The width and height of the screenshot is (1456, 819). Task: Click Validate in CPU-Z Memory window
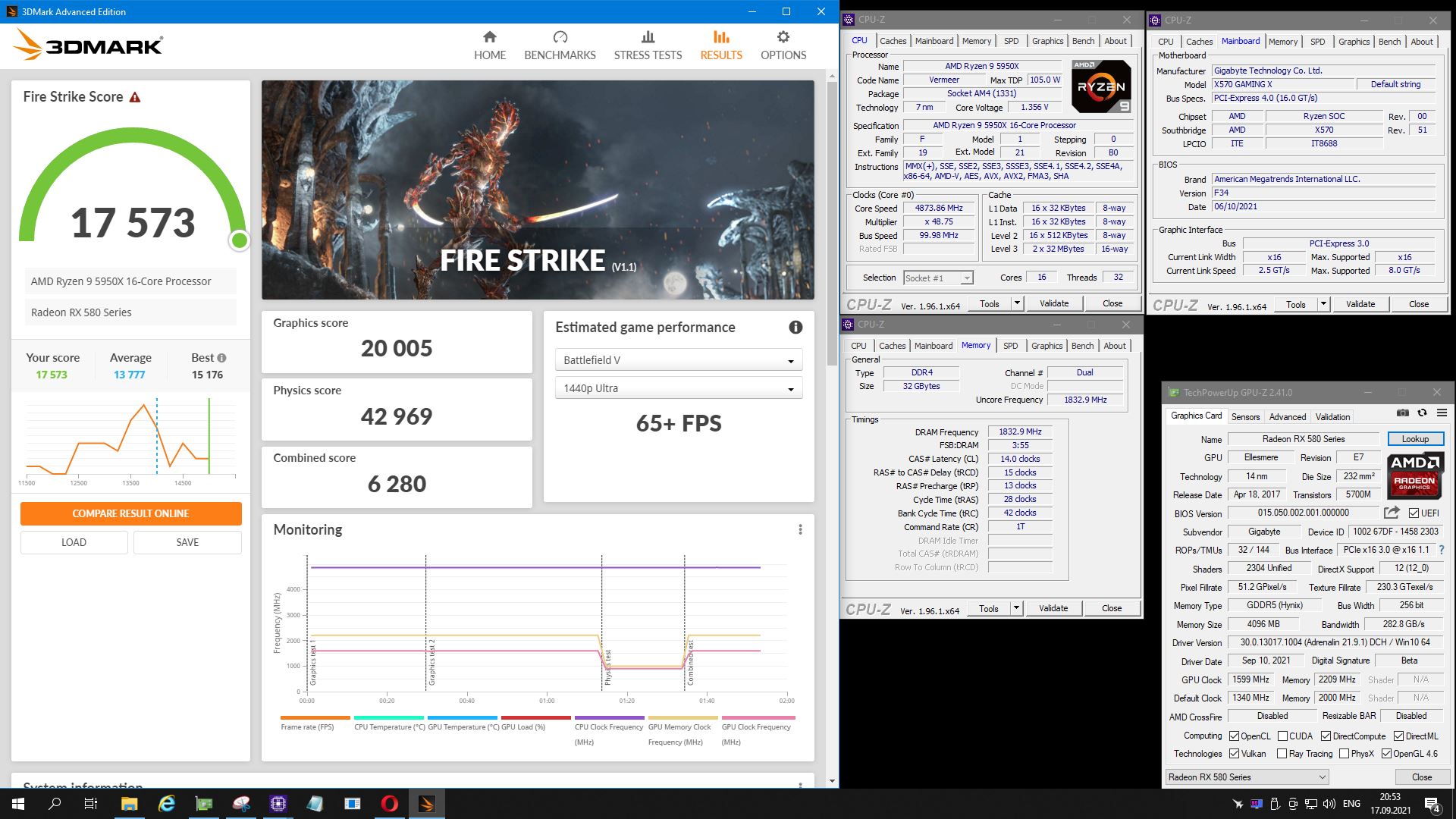(x=1053, y=608)
